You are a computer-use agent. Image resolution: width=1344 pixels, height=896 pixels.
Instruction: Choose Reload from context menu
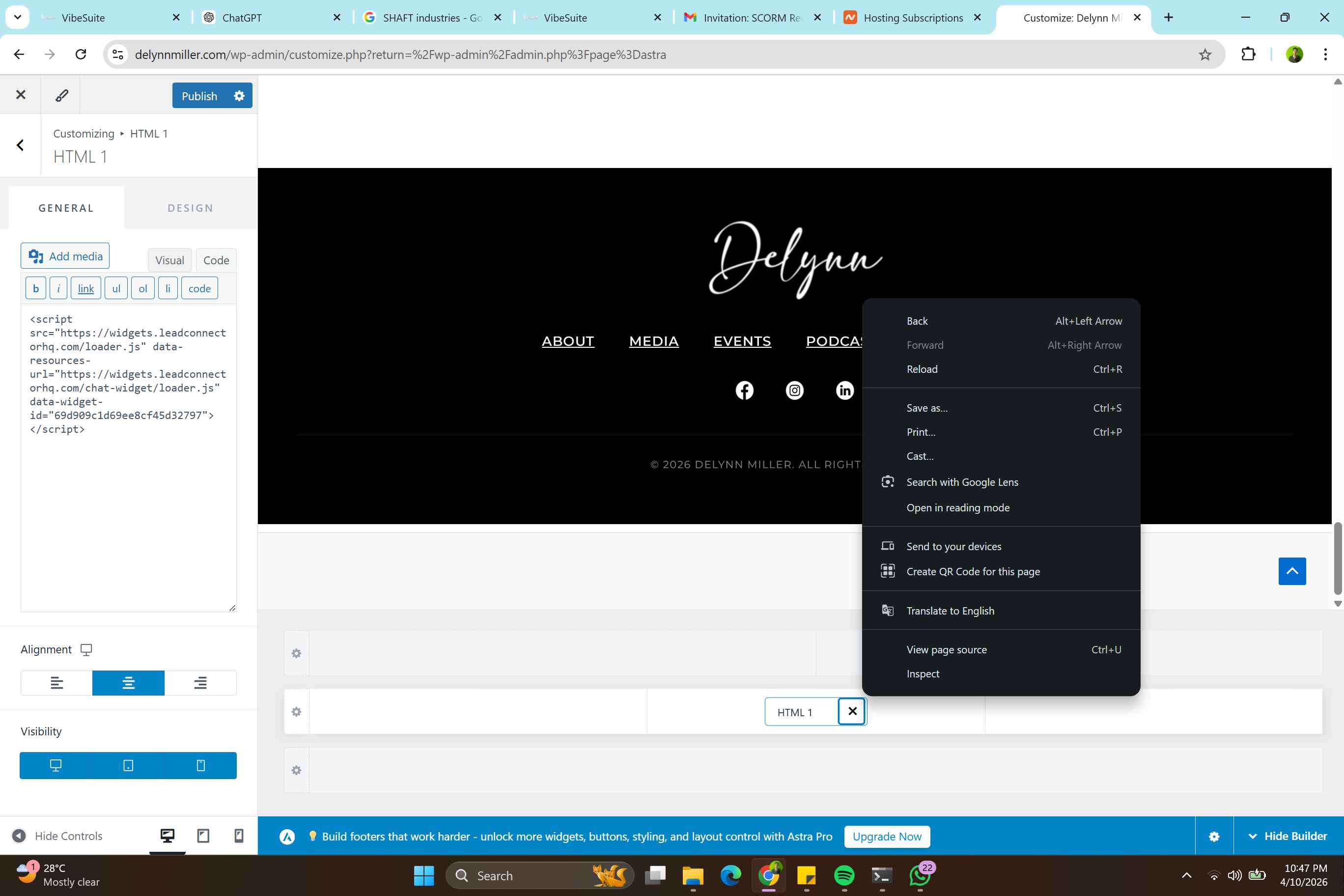click(x=1001, y=369)
